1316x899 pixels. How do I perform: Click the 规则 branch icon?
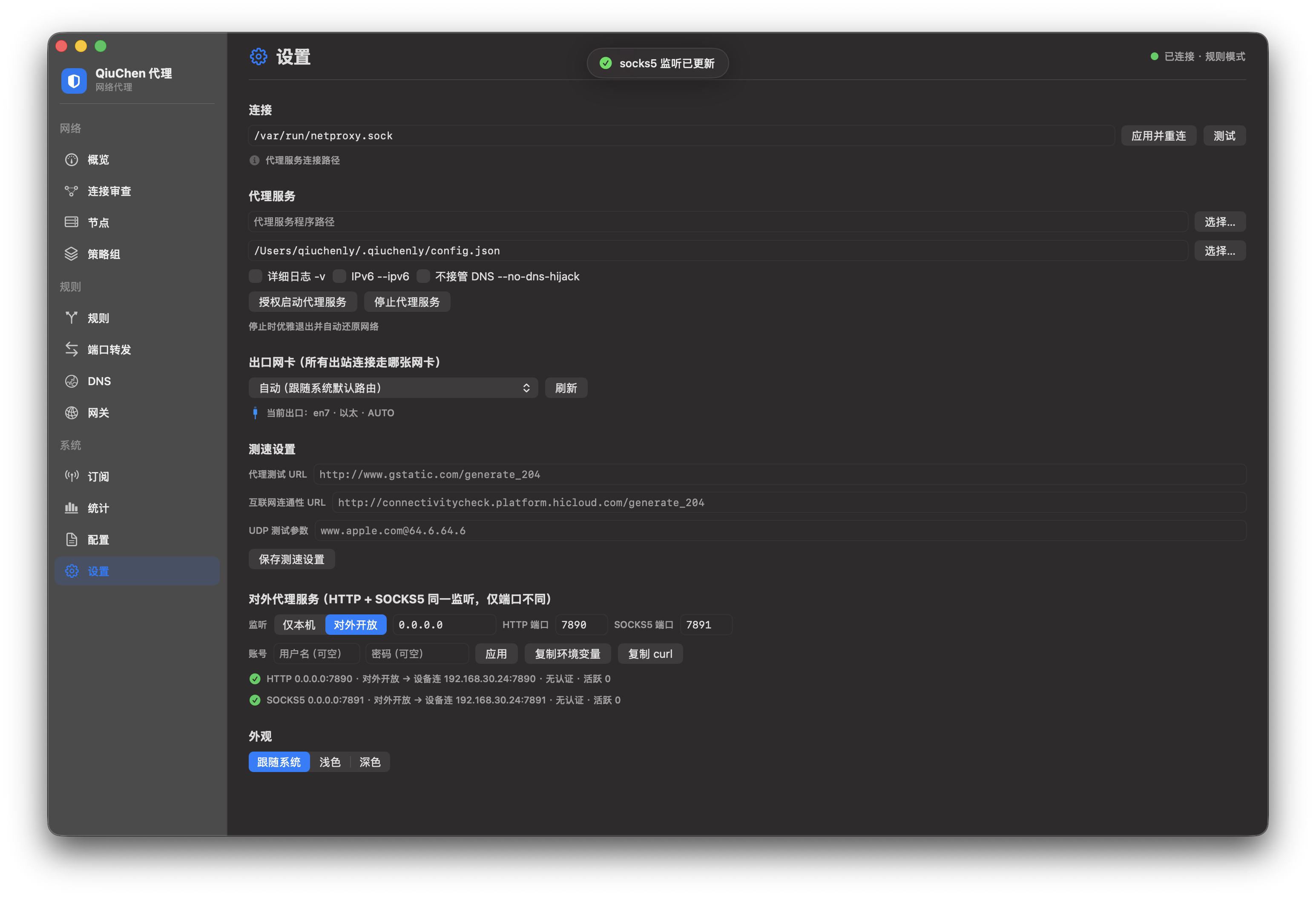pyautogui.click(x=72, y=318)
